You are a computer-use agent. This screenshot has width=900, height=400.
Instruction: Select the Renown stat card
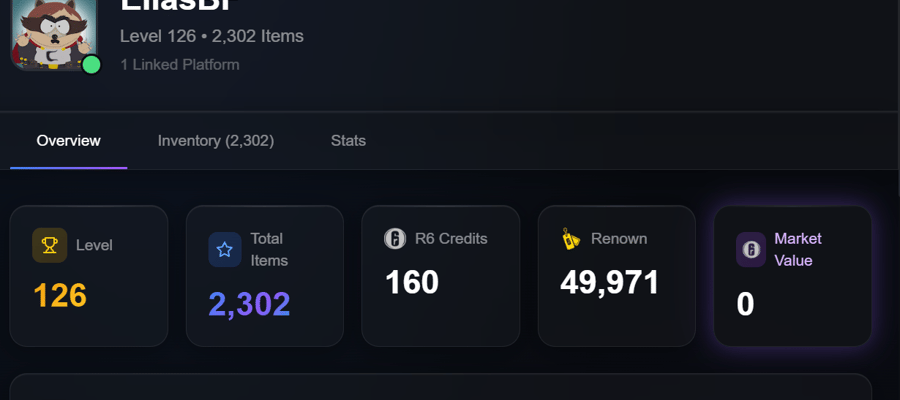point(616,276)
